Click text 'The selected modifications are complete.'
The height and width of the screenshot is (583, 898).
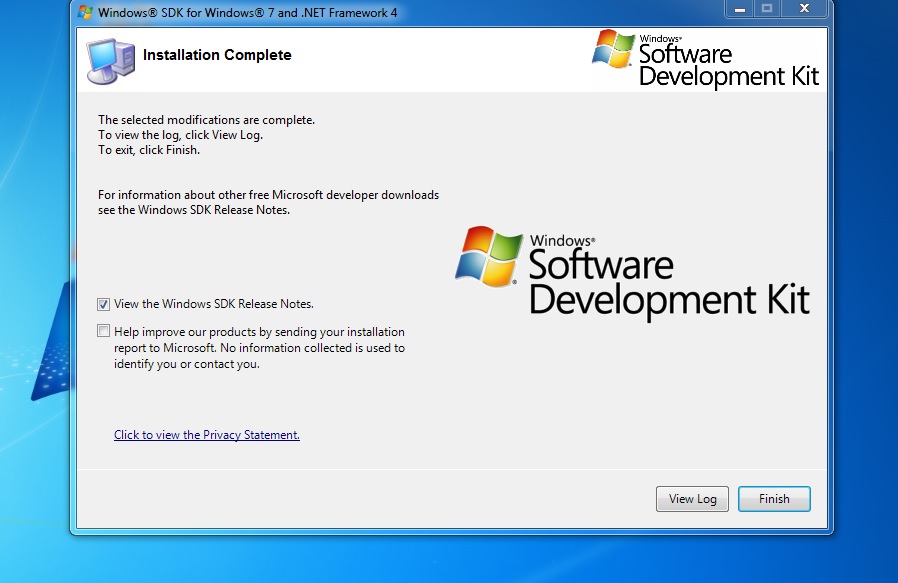pyautogui.click(x=206, y=120)
